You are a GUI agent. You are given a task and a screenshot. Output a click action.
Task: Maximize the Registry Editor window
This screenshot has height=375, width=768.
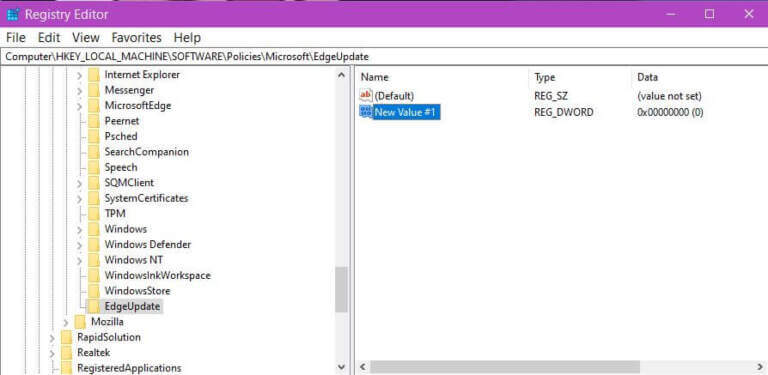click(709, 14)
